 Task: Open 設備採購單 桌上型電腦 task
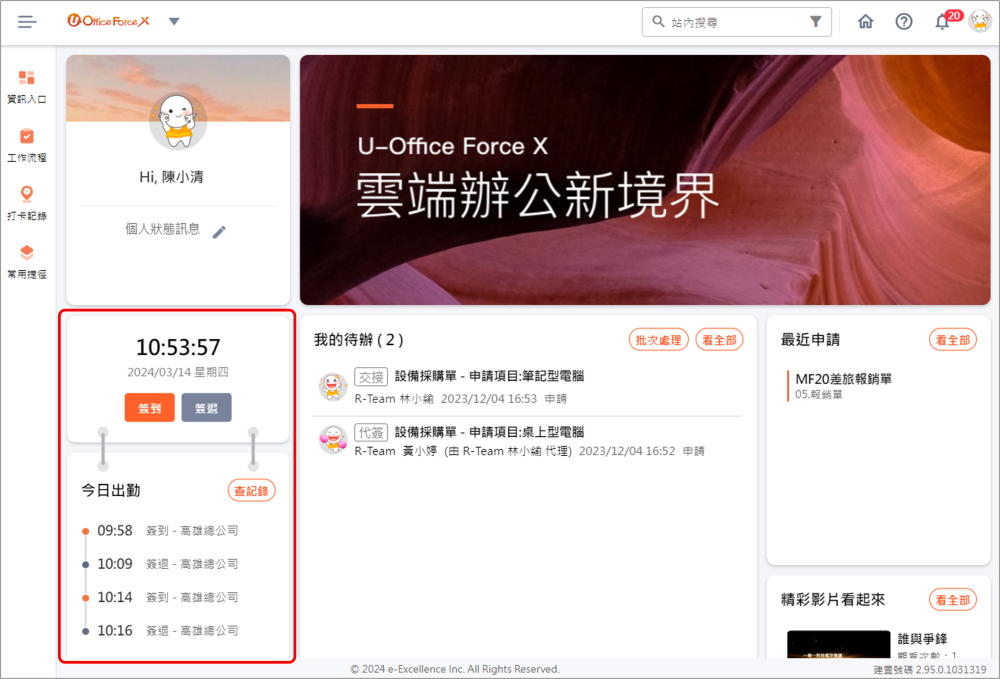coord(489,432)
